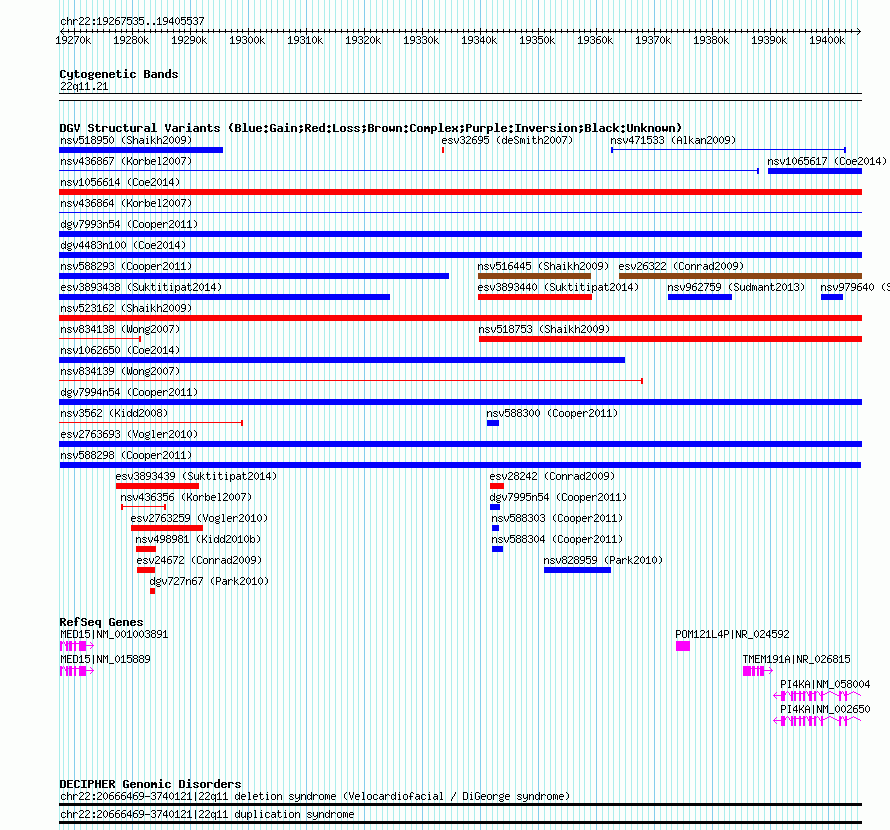Open the esv2763693 (Vogler2010) label
This screenshot has width=890, height=830.
(129, 434)
